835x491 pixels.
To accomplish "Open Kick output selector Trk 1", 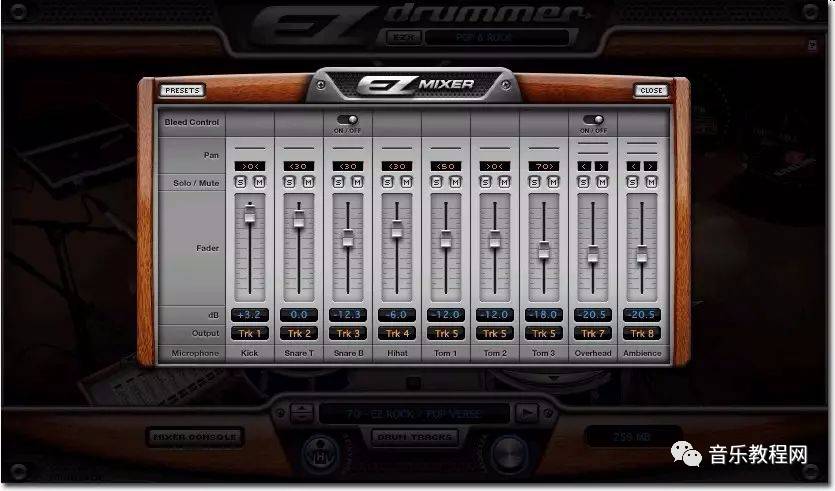I will [249, 333].
